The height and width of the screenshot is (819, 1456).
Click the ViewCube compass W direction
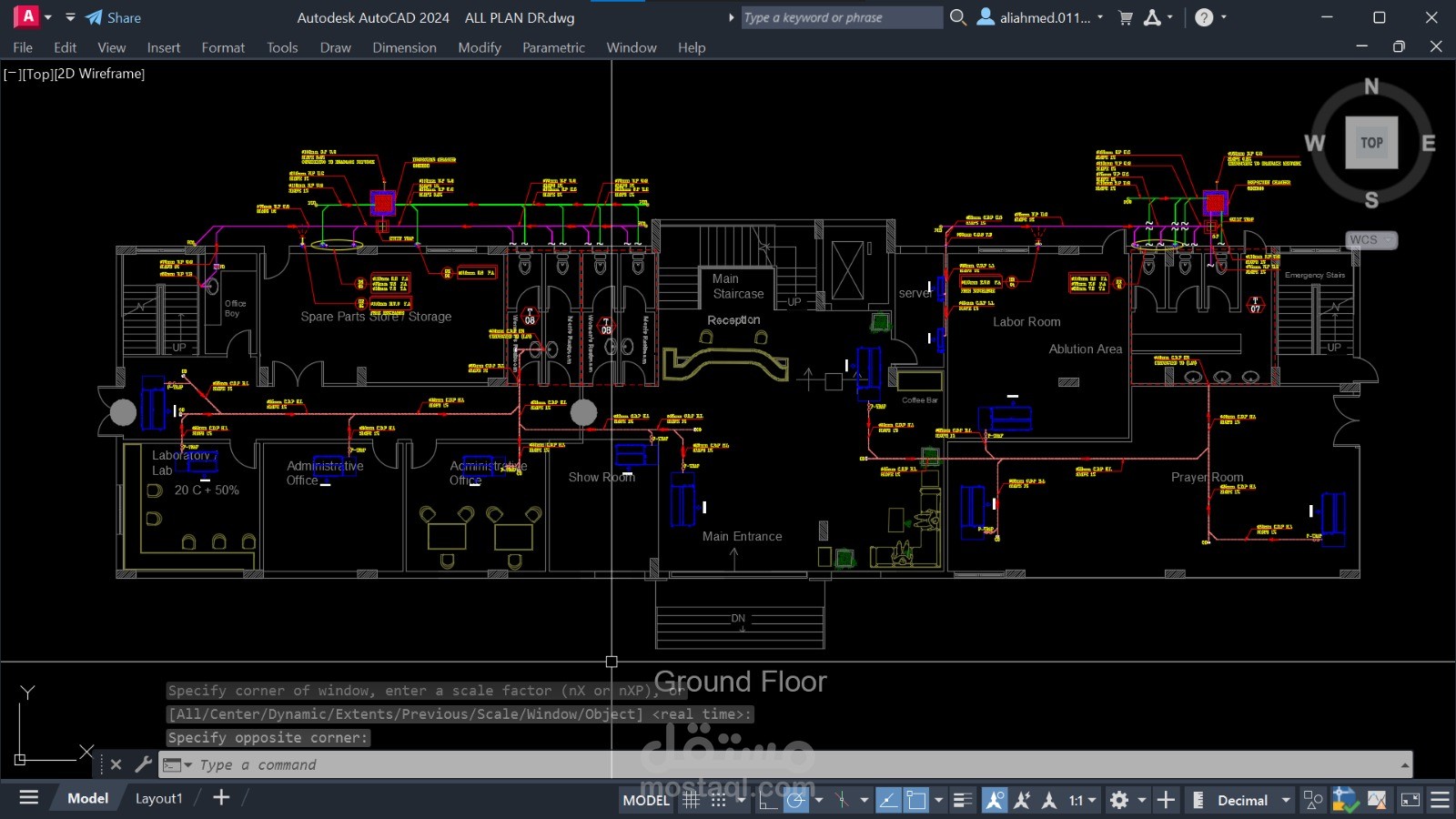pyautogui.click(x=1315, y=143)
